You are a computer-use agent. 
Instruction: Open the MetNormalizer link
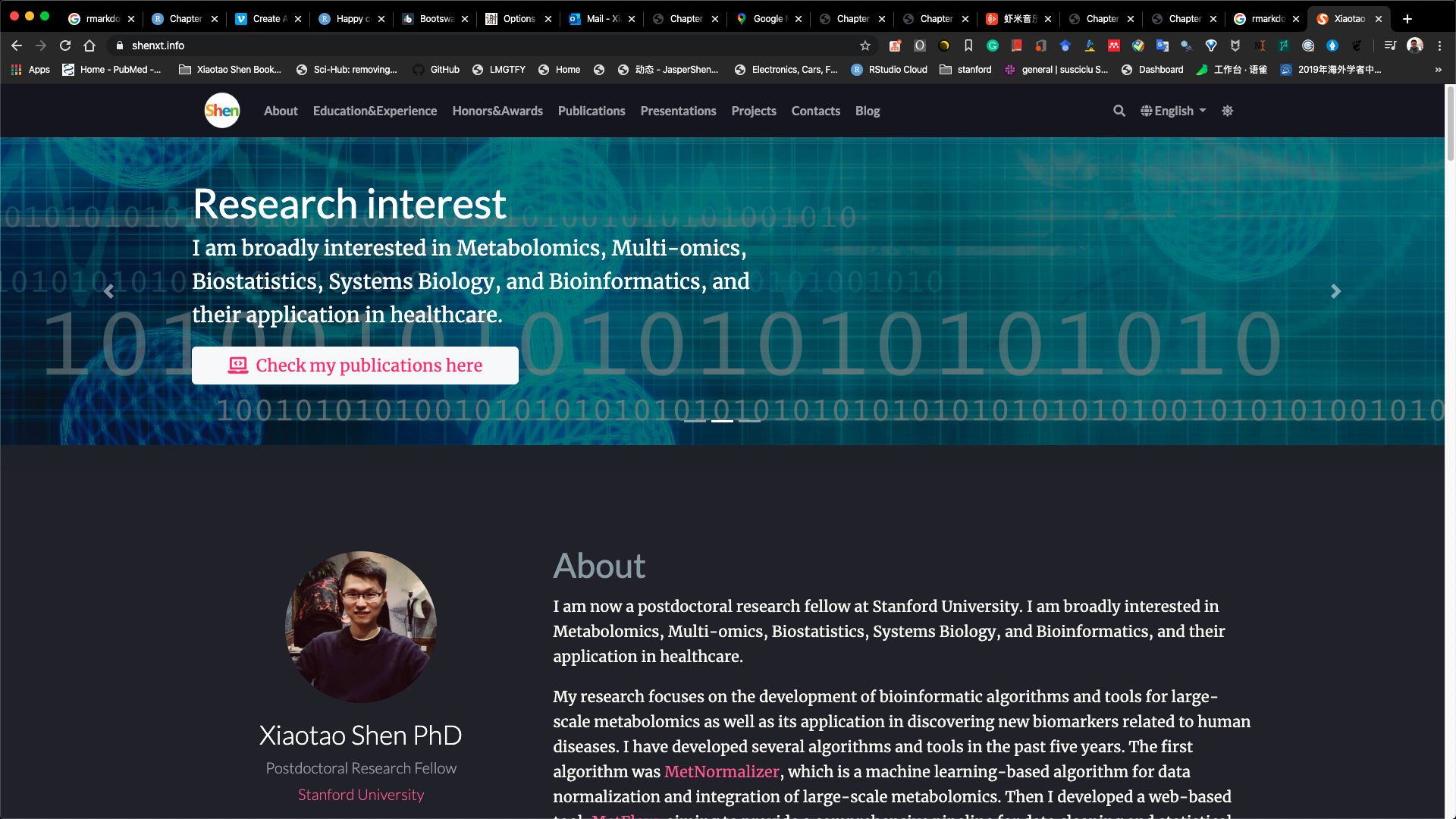tap(721, 771)
